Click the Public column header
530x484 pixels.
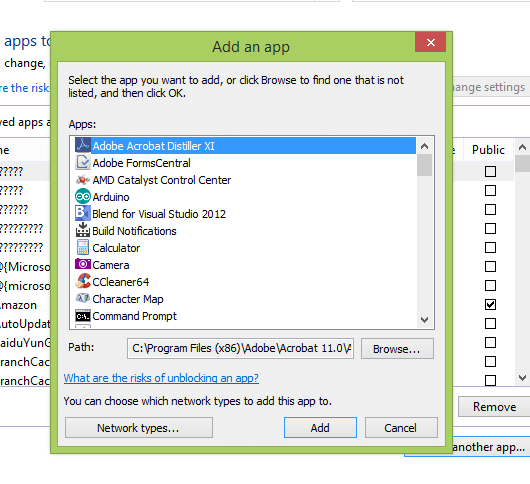pos(488,150)
